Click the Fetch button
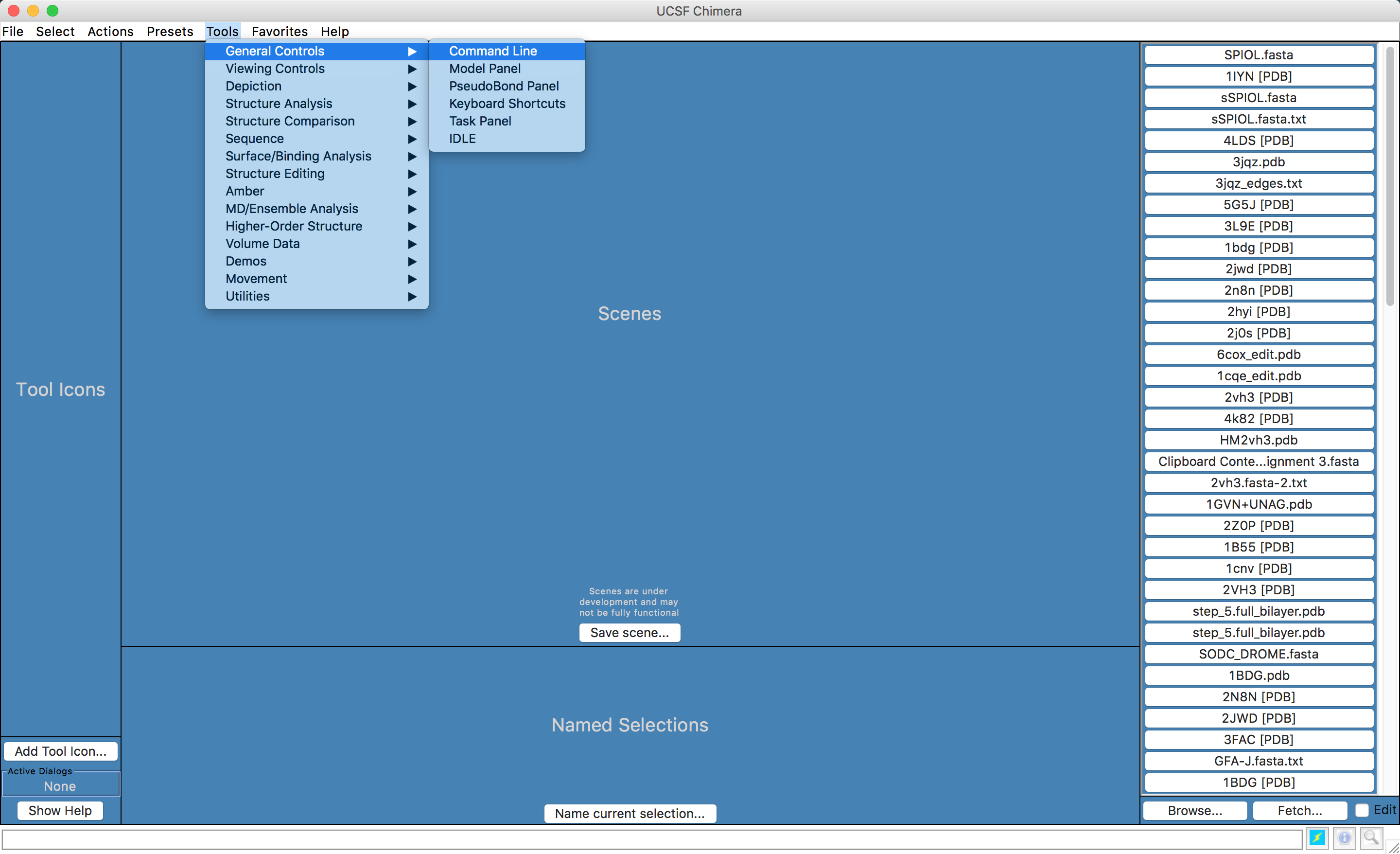This screenshot has width=1400, height=854. (1299, 810)
